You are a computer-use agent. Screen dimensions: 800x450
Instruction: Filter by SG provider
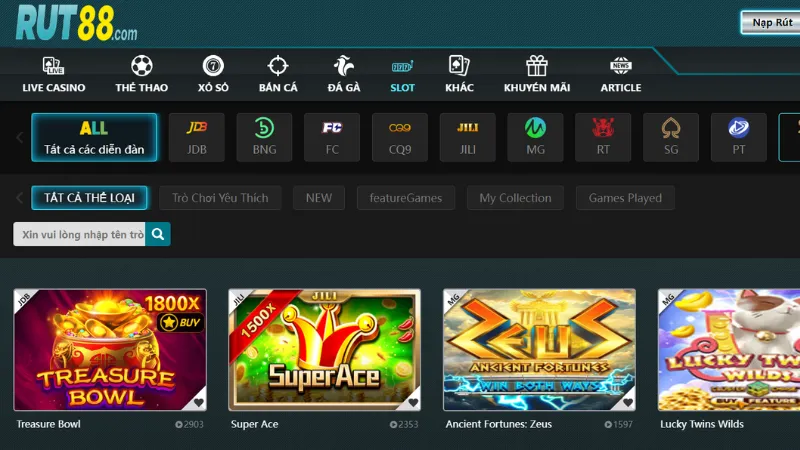tap(671, 137)
